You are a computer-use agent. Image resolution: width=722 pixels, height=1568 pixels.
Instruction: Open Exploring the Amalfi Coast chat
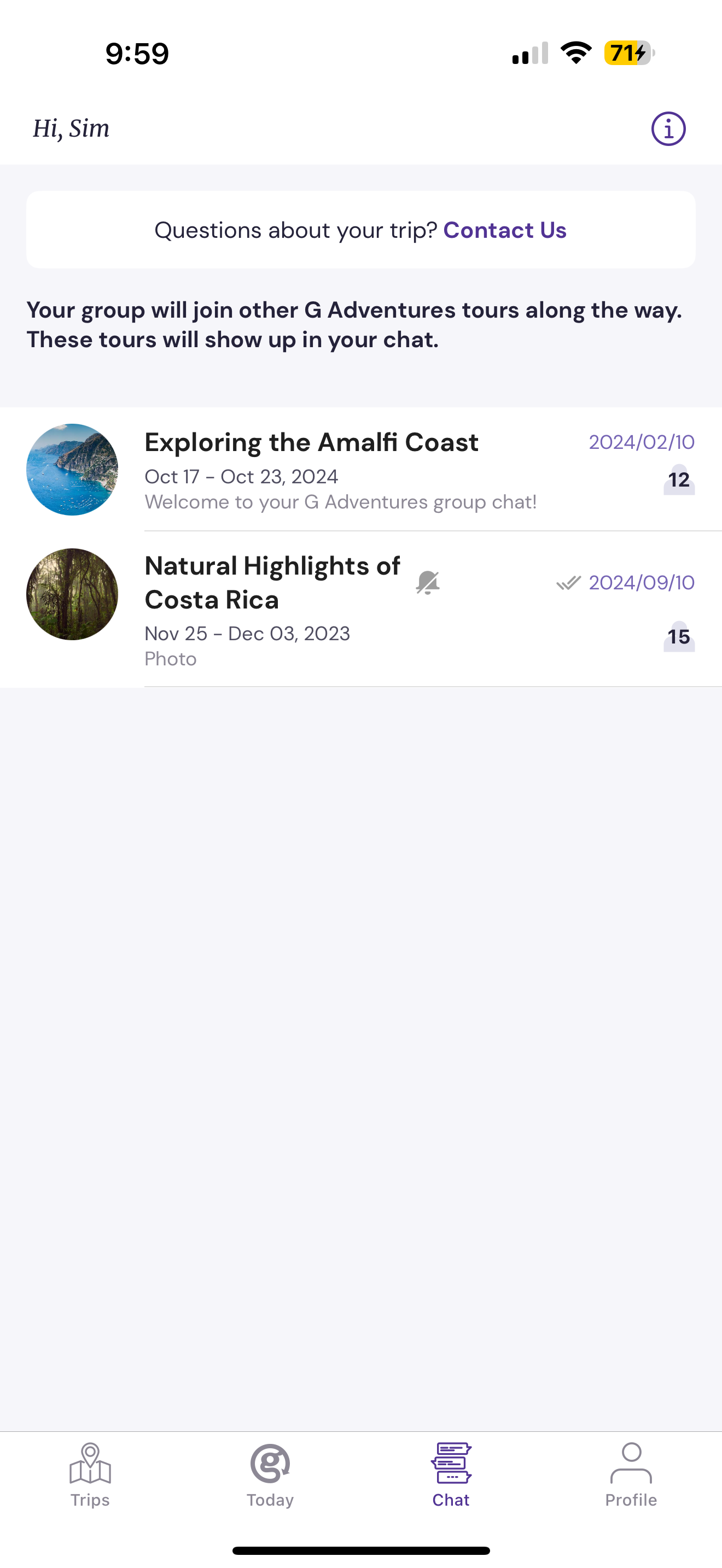361,469
